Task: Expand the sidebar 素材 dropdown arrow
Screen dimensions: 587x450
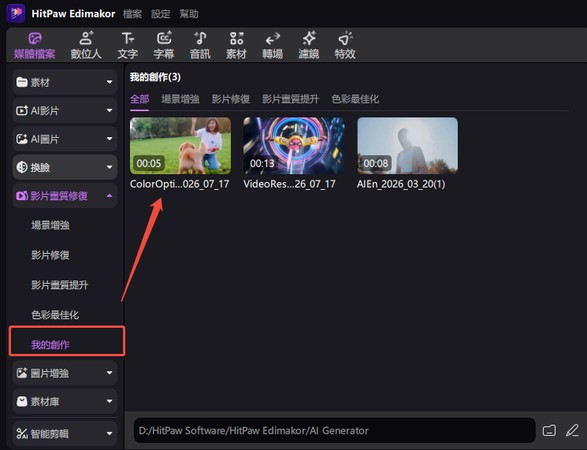Action: pyautogui.click(x=109, y=82)
